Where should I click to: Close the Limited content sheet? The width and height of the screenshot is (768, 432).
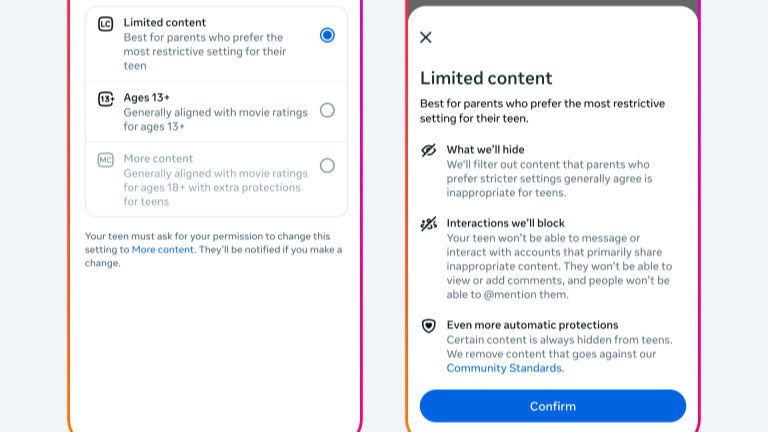coord(426,37)
